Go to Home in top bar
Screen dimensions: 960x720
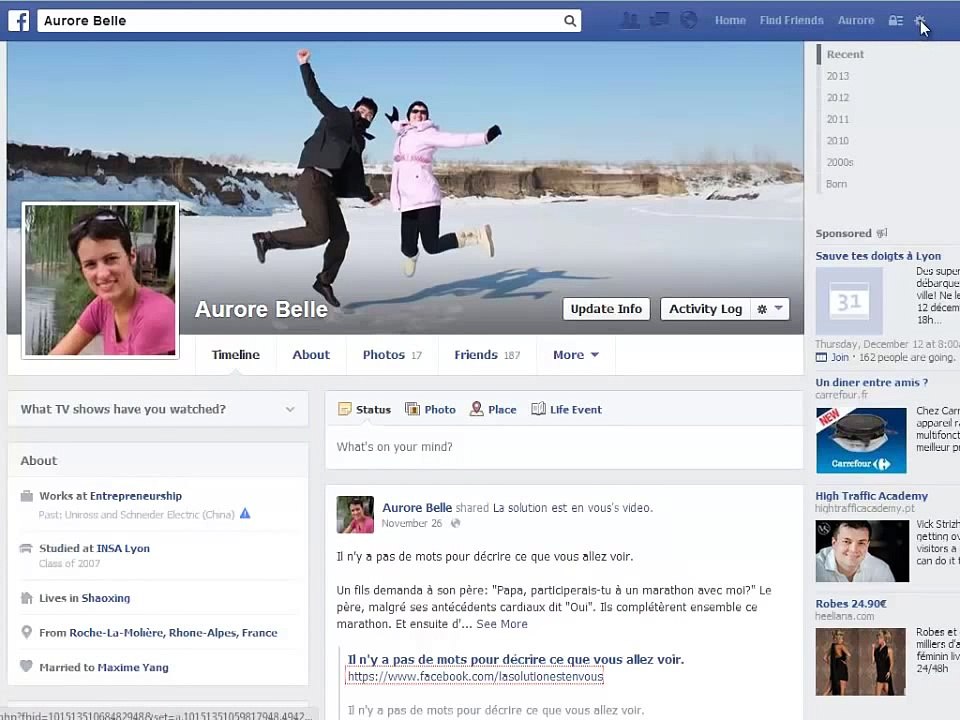coord(730,20)
